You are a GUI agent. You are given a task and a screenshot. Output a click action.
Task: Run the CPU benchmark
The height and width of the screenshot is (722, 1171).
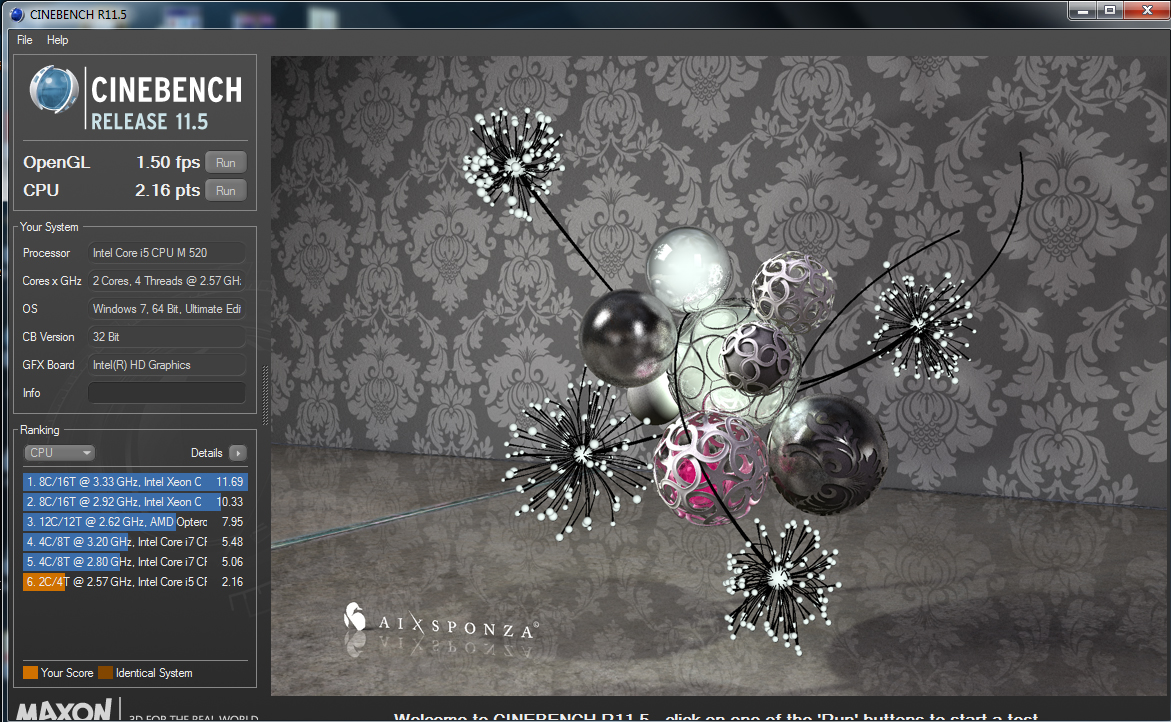click(226, 190)
